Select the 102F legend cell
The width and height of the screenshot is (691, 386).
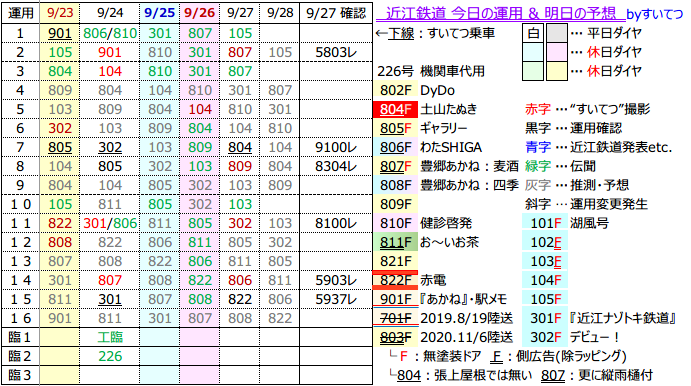tap(546, 242)
